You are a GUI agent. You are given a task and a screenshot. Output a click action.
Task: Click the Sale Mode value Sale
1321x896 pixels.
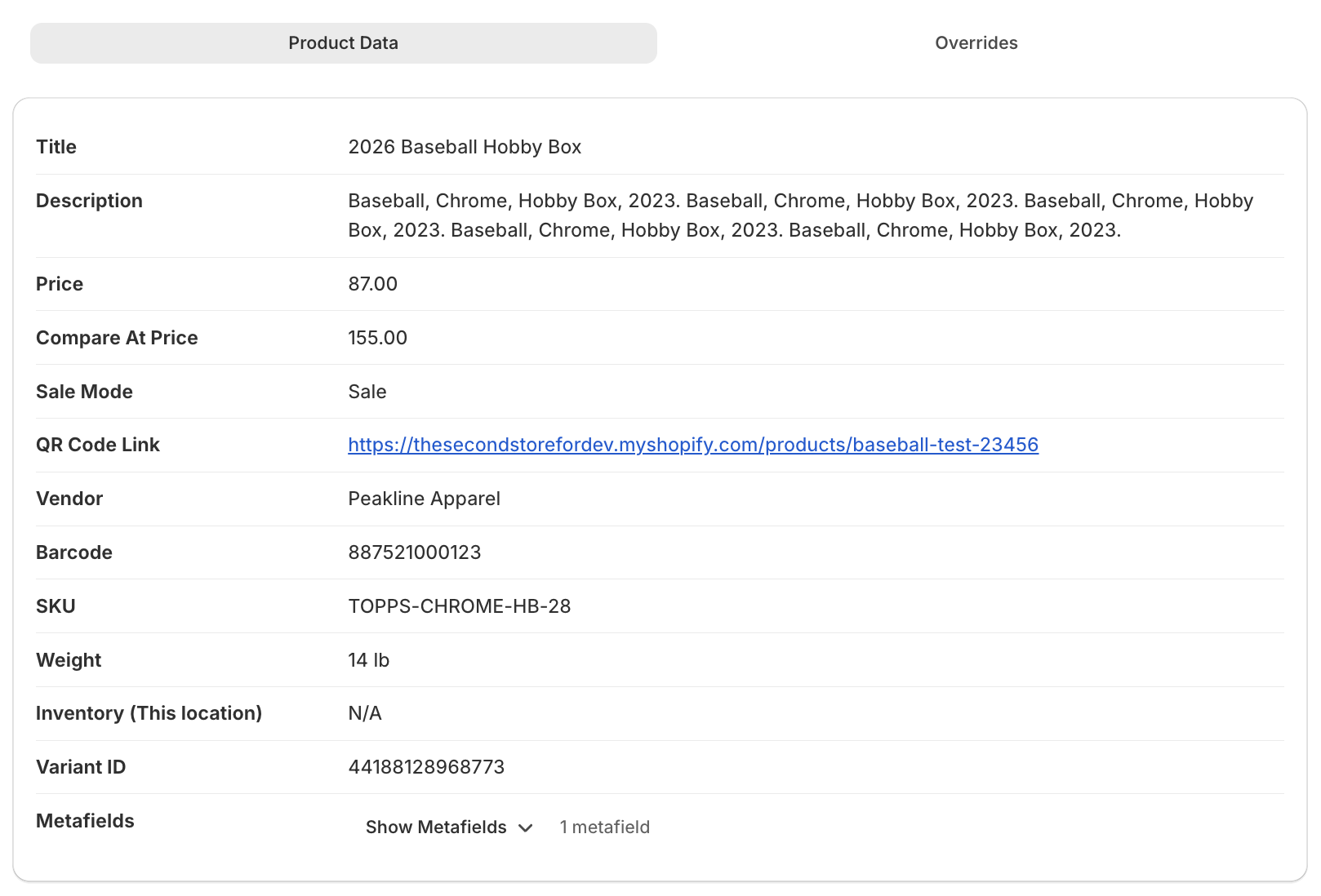(367, 392)
